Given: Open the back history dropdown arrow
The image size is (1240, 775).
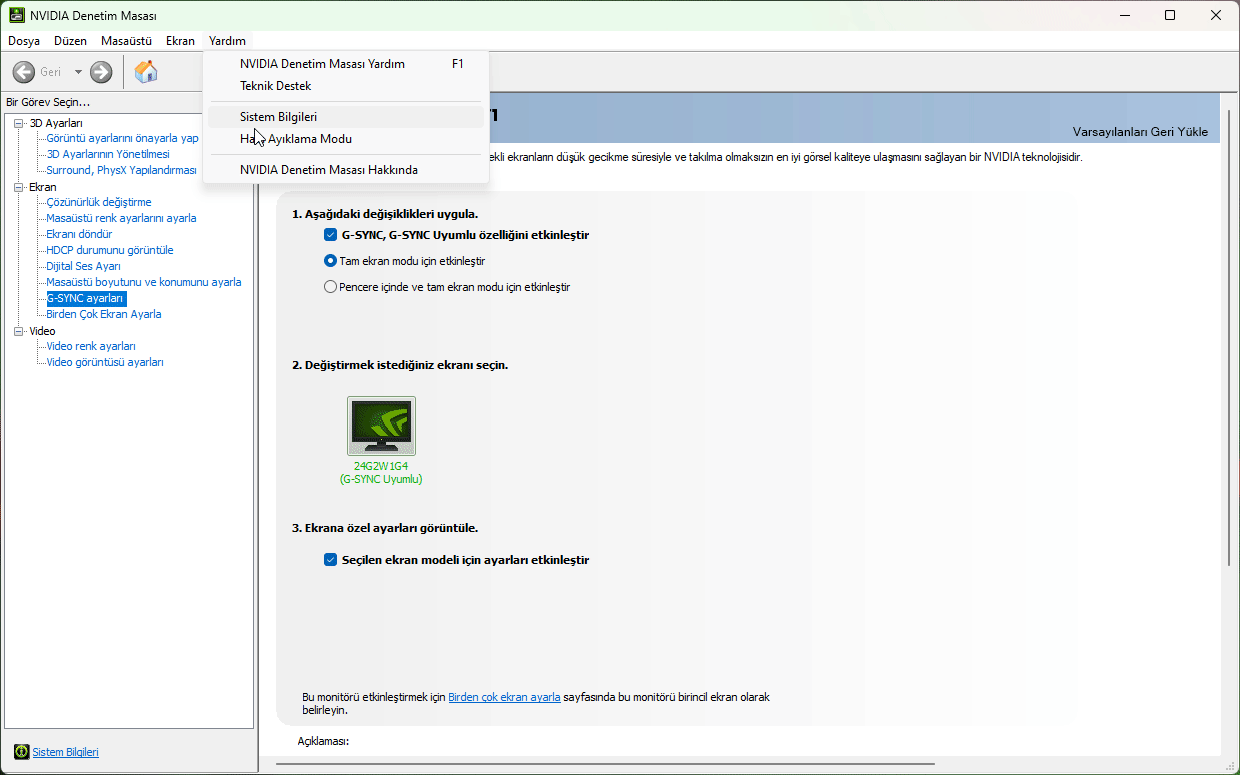Looking at the screenshot, I should point(78,72).
